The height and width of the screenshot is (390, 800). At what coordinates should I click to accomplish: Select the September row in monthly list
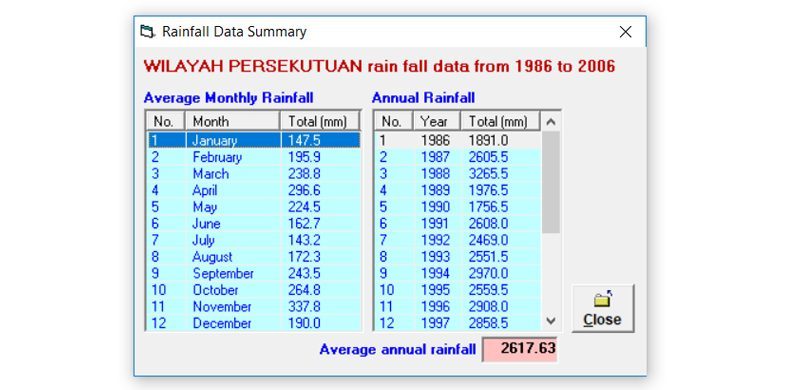(254, 274)
